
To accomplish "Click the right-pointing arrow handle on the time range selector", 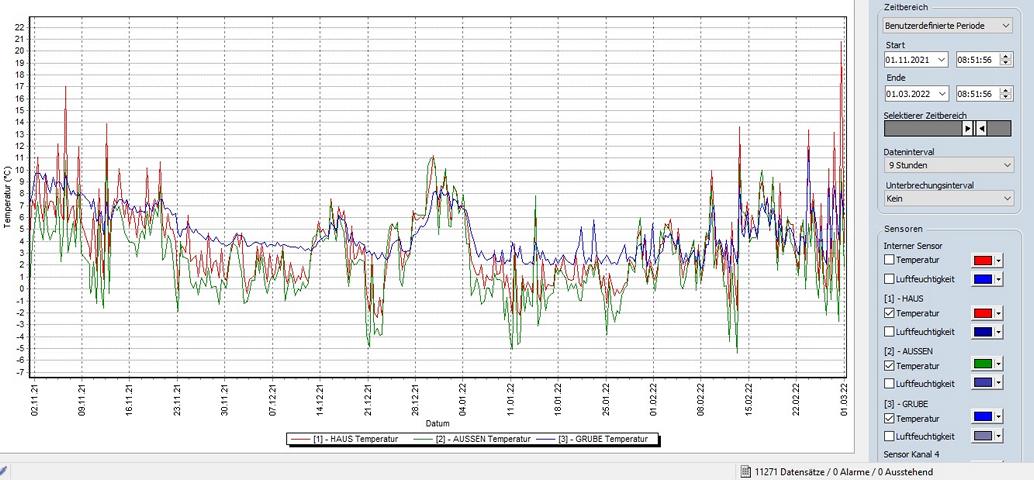I will [x=967, y=129].
